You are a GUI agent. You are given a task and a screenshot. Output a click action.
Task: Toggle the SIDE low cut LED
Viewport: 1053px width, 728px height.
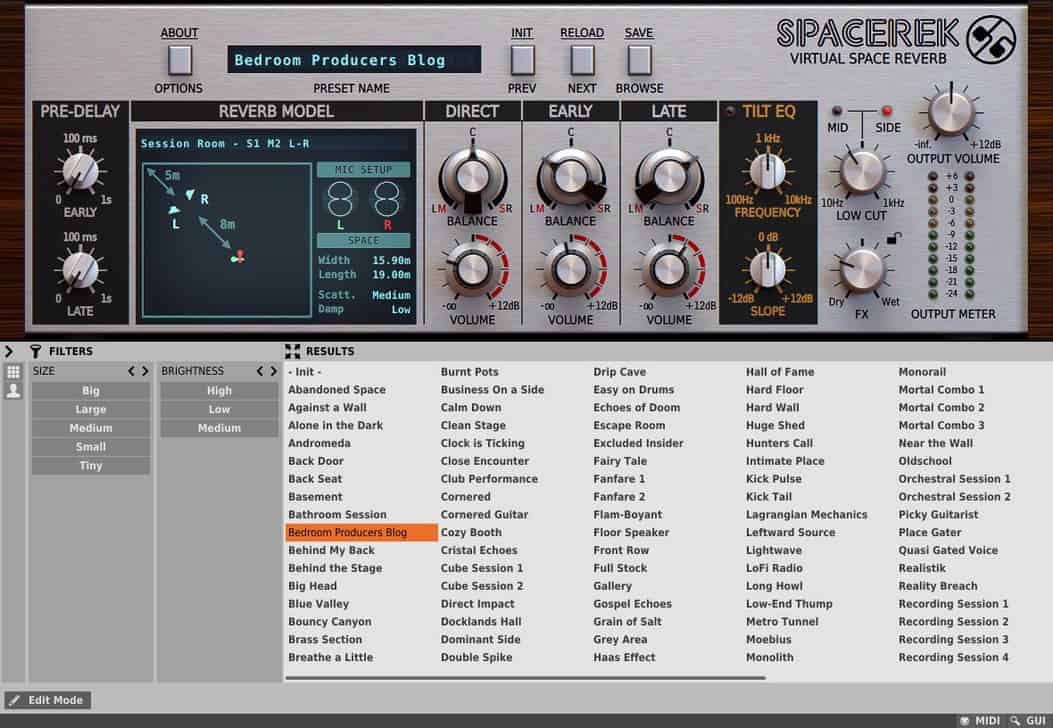coord(885,111)
